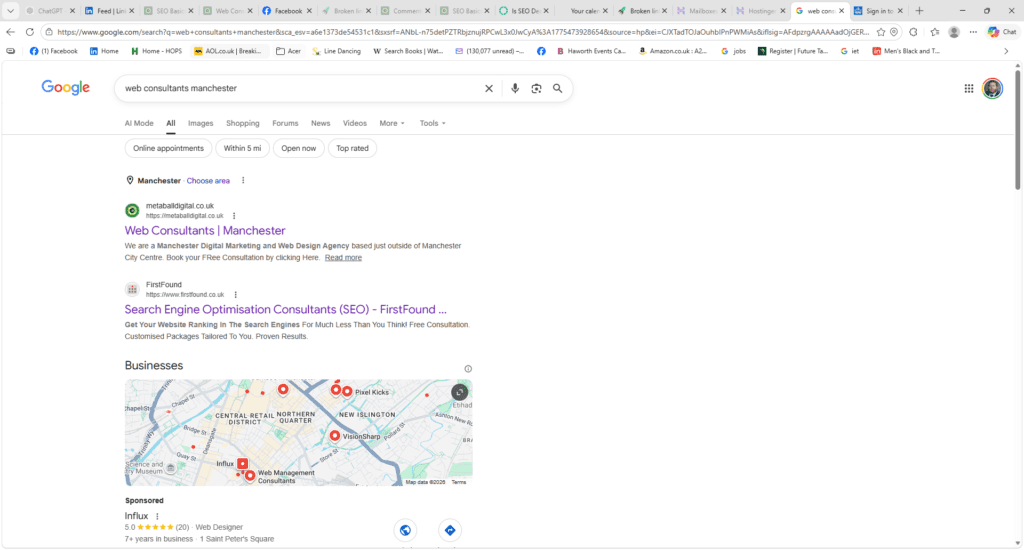Click the Choose area link
The height and width of the screenshot is (550, 1024).
click(x=208, y=181)
